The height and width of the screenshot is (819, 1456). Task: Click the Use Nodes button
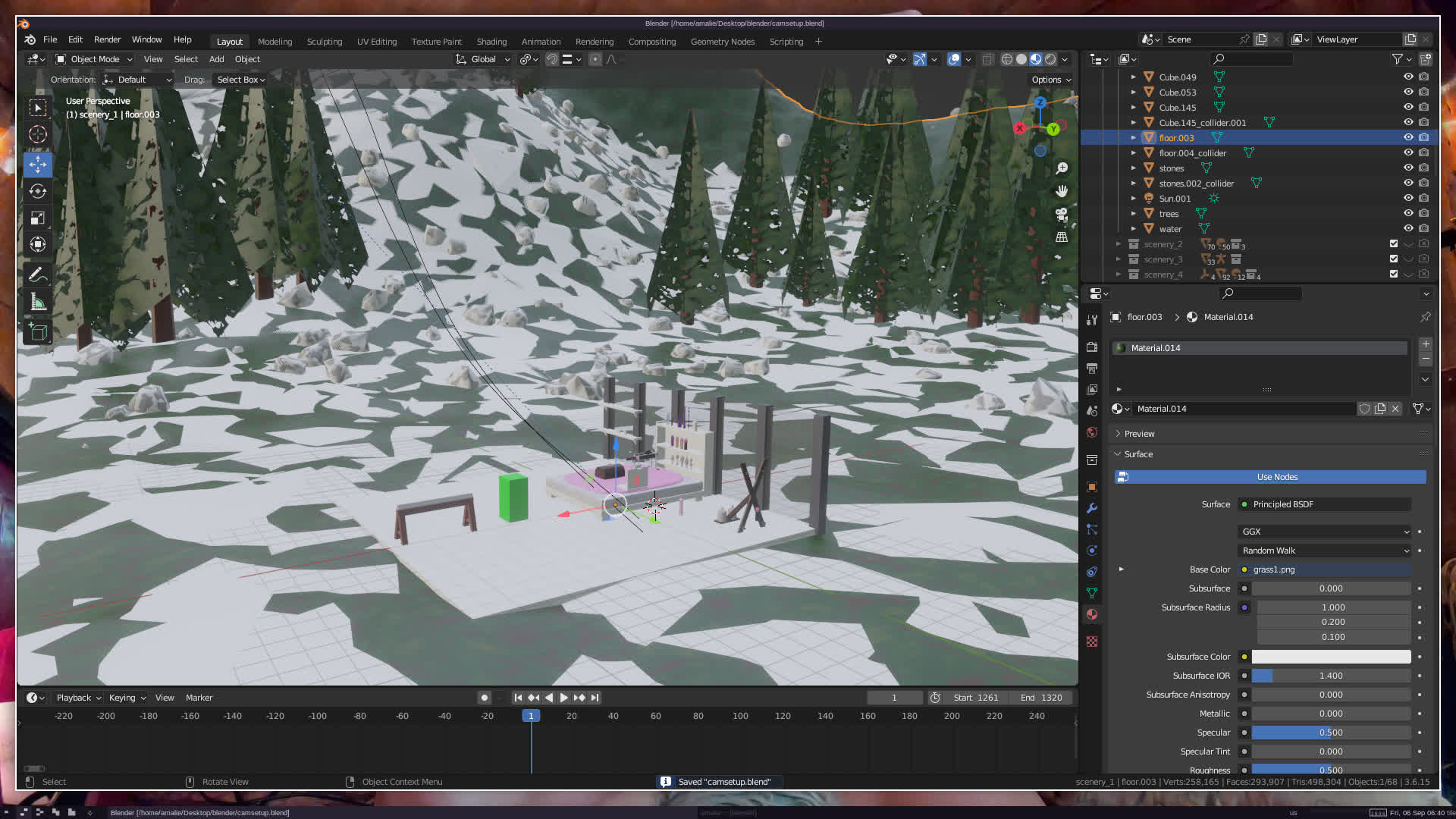tap(1277, 477)
